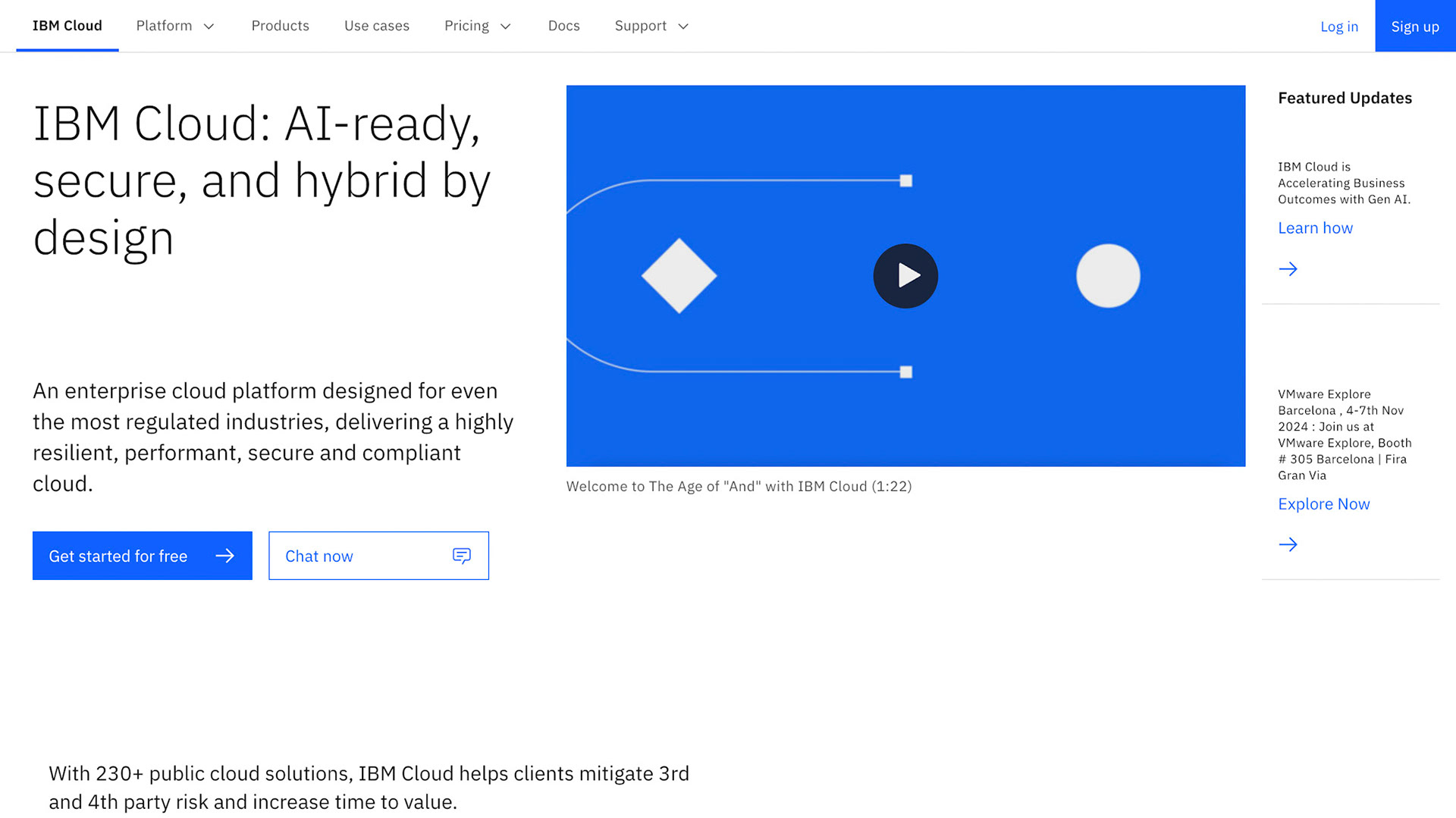Click the Explore Now link

[1324, 504]
